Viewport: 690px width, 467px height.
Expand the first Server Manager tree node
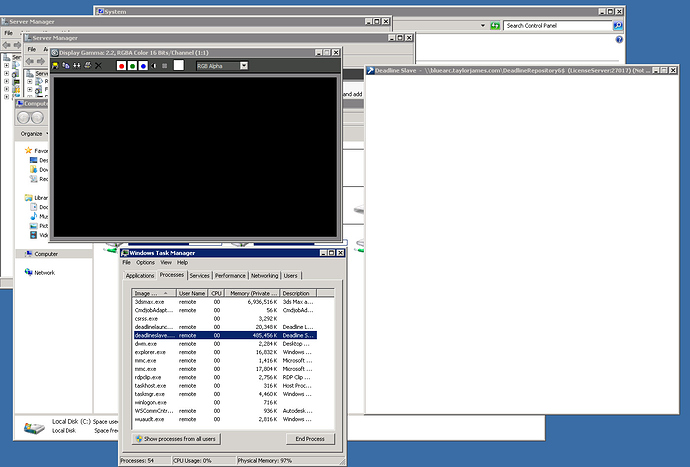pyautogui.click(x=6, y=58)
